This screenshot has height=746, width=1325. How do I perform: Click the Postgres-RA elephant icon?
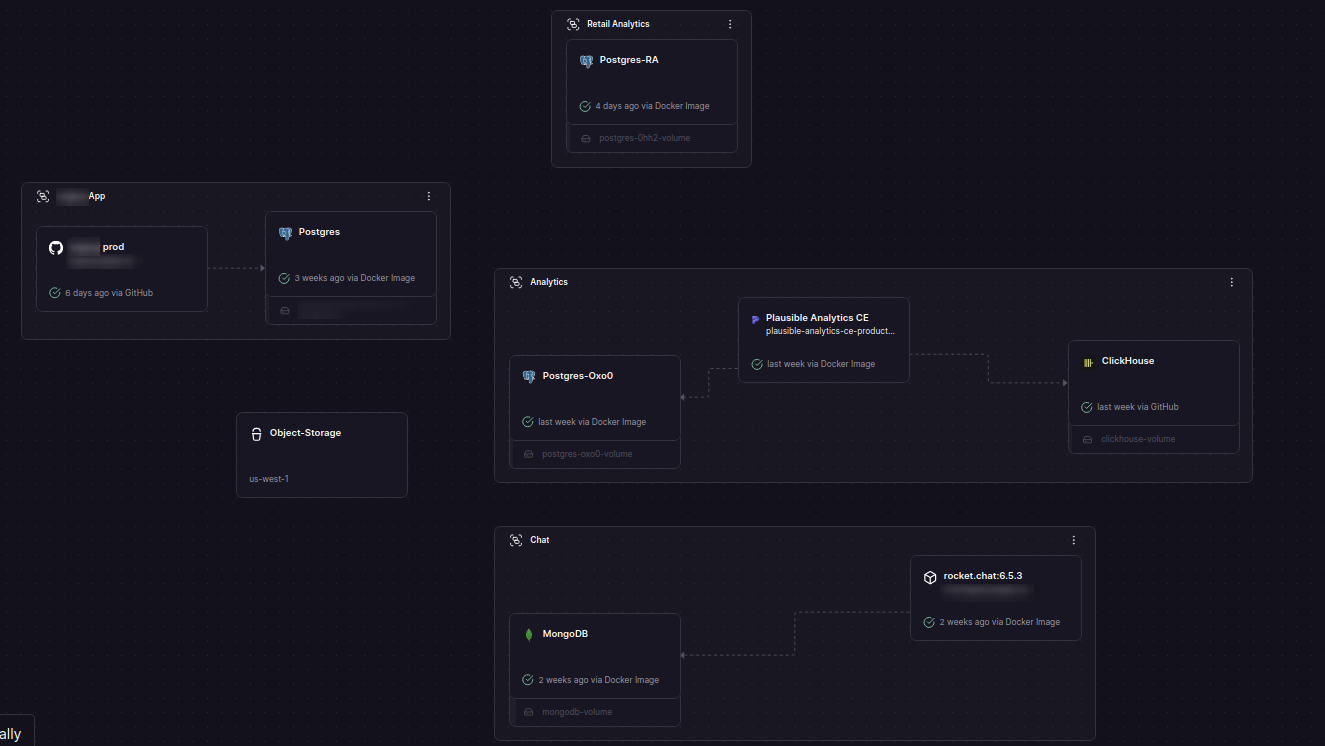pyautogui.click(x=586, y=61)
